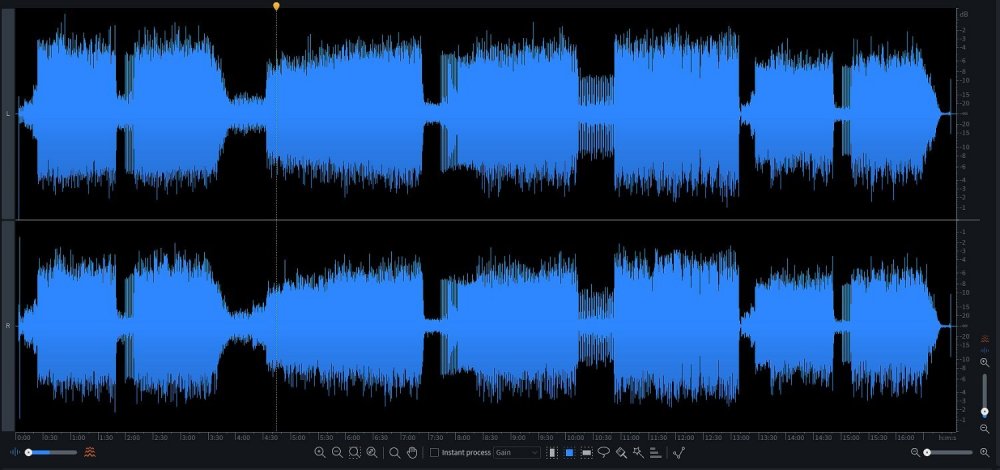
Task: Select the magnifier zoom tool
Action: coord(394,453)
